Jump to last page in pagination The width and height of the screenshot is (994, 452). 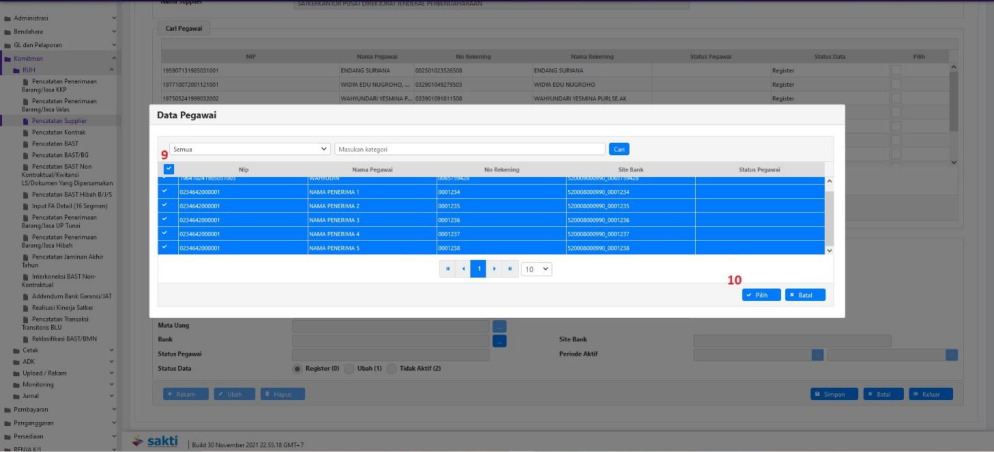(x=510, y=269)
